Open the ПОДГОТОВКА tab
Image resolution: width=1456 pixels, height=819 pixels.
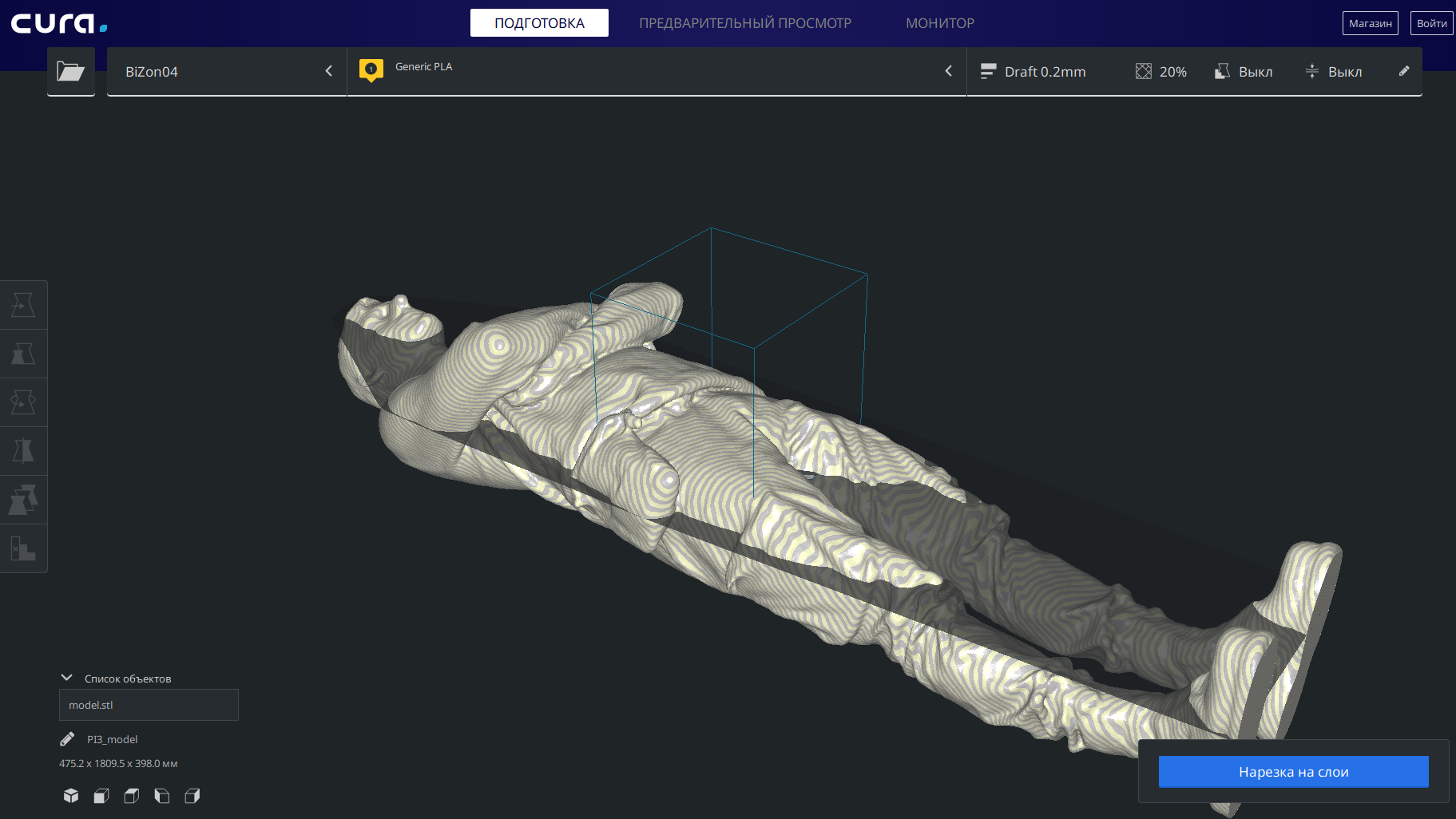click(539, 23)
